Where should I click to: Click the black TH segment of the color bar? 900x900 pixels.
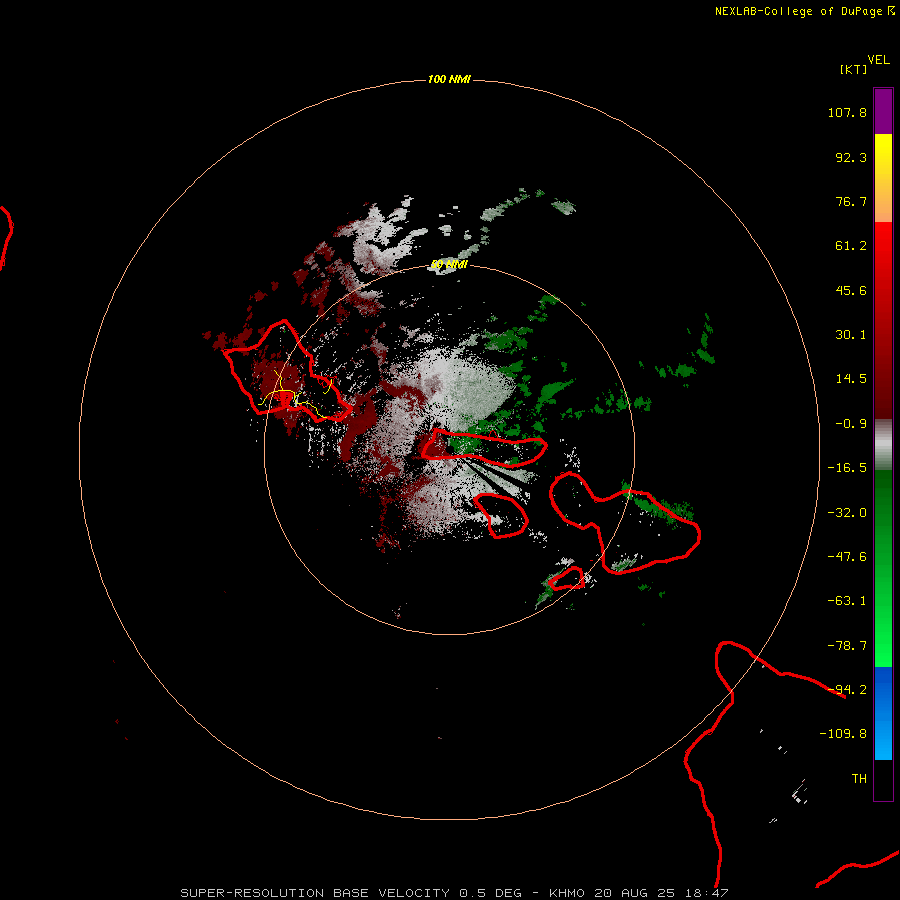883,779
